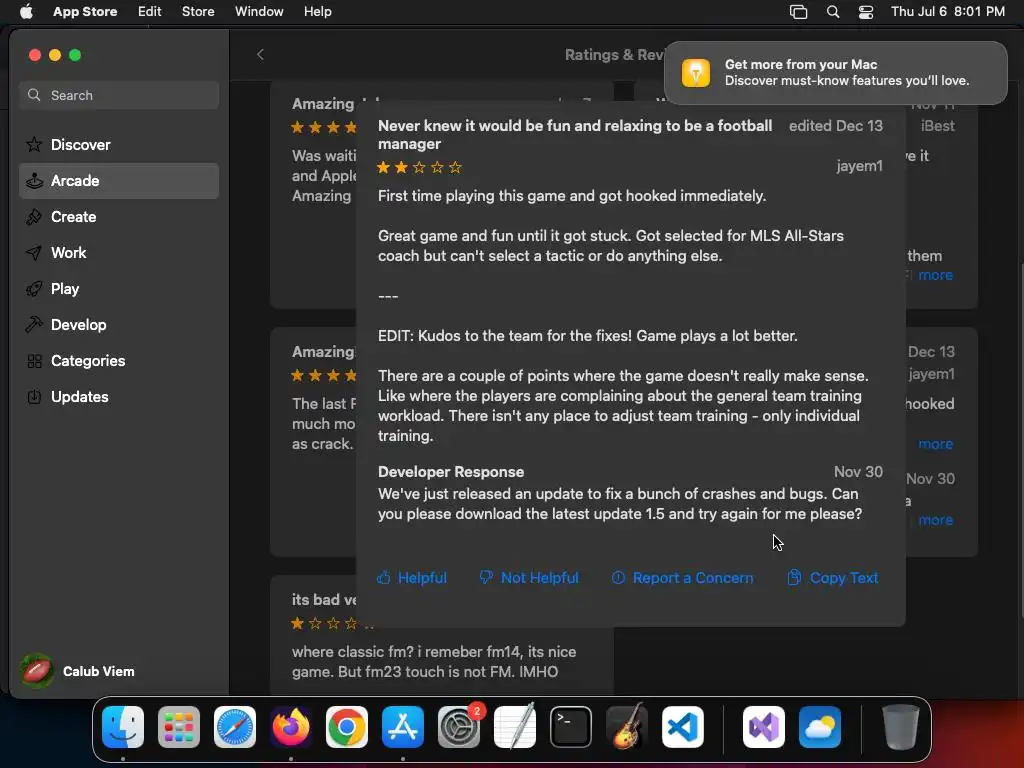Launch Visual Studio from the Dock
The image size is (1024, 768).
764,727
